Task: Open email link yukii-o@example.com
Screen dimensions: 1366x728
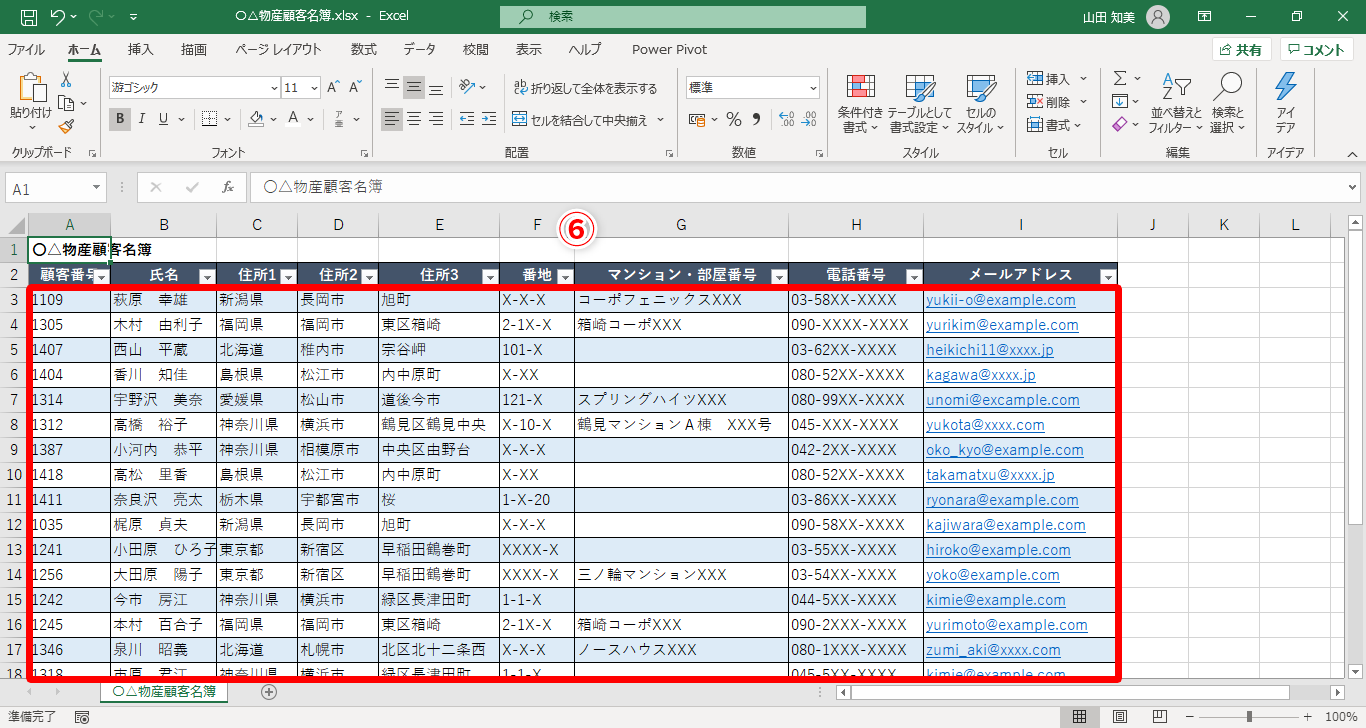Action: click(1001, 300)
